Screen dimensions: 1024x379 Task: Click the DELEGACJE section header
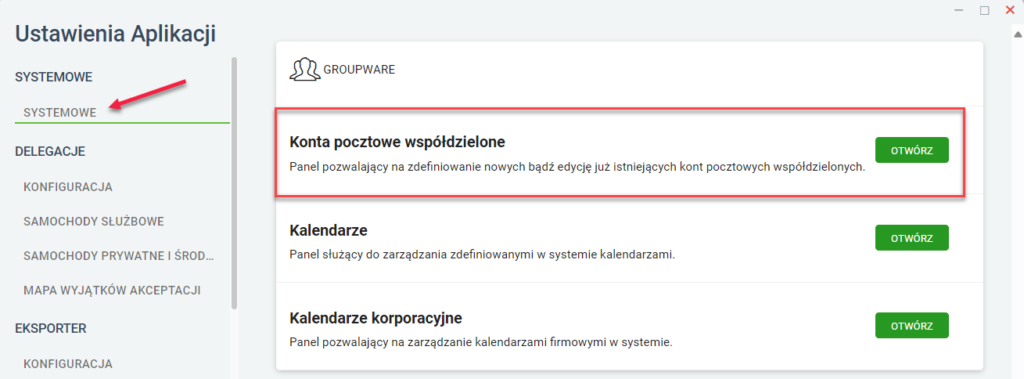click(x=50, y=152)
